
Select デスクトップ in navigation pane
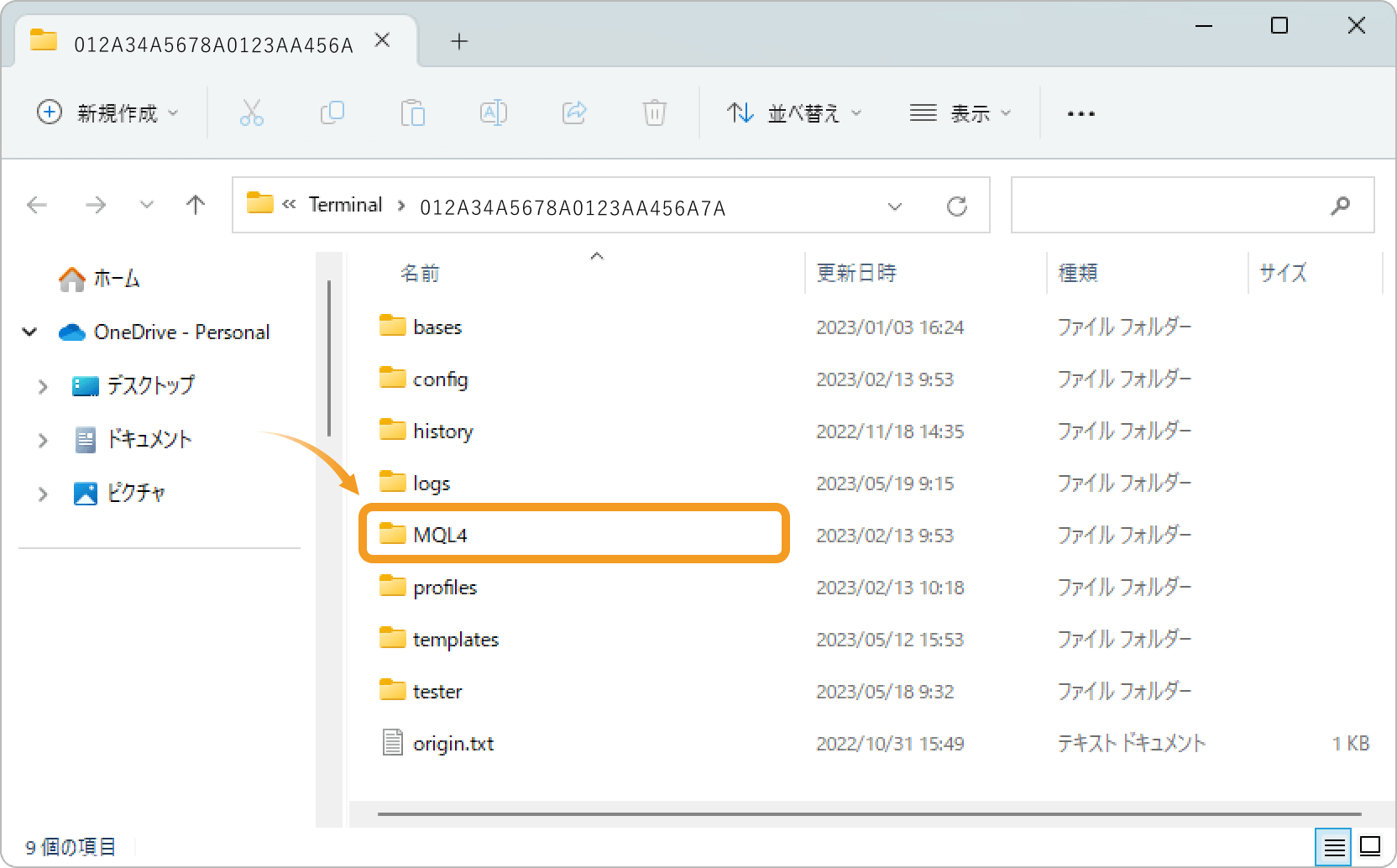pos(133,385)
